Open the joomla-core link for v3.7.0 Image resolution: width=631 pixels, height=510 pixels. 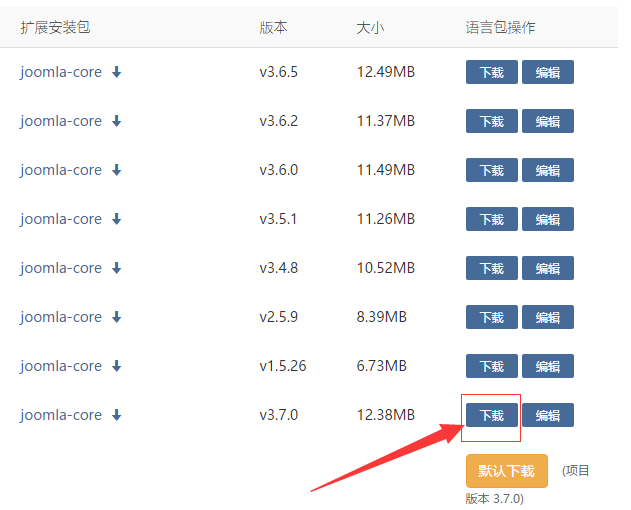[x=61, y=415]
